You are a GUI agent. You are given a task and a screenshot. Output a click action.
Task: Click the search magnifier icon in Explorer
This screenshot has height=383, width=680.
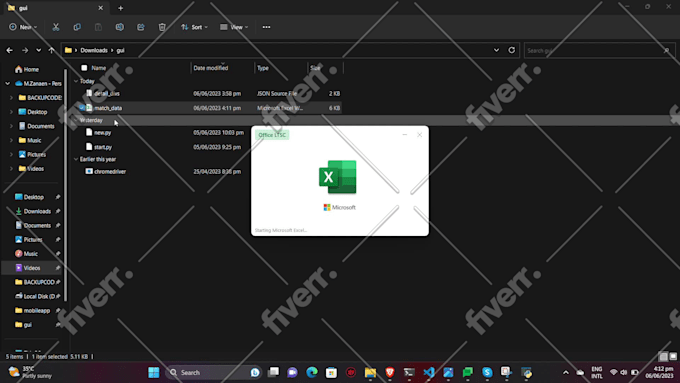click(x=667, y=51)
